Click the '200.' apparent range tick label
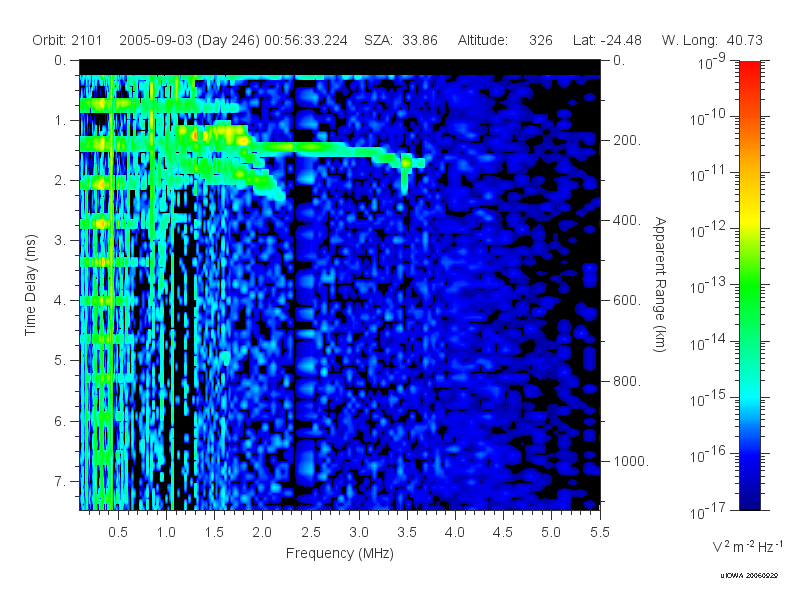800x600 pixels. 627,140
